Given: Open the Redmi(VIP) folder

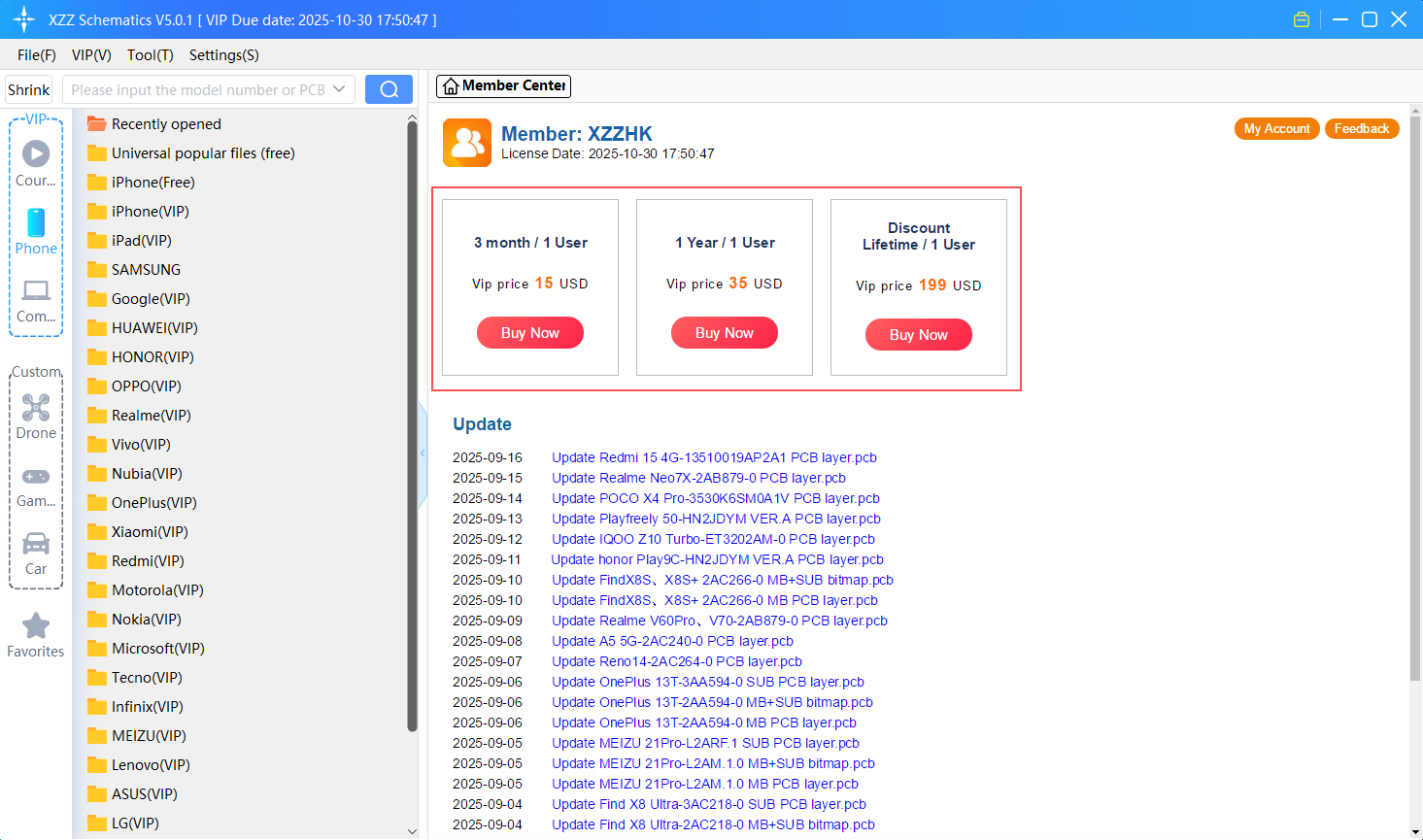Looking at the screenshot, I should pos(135,561).
